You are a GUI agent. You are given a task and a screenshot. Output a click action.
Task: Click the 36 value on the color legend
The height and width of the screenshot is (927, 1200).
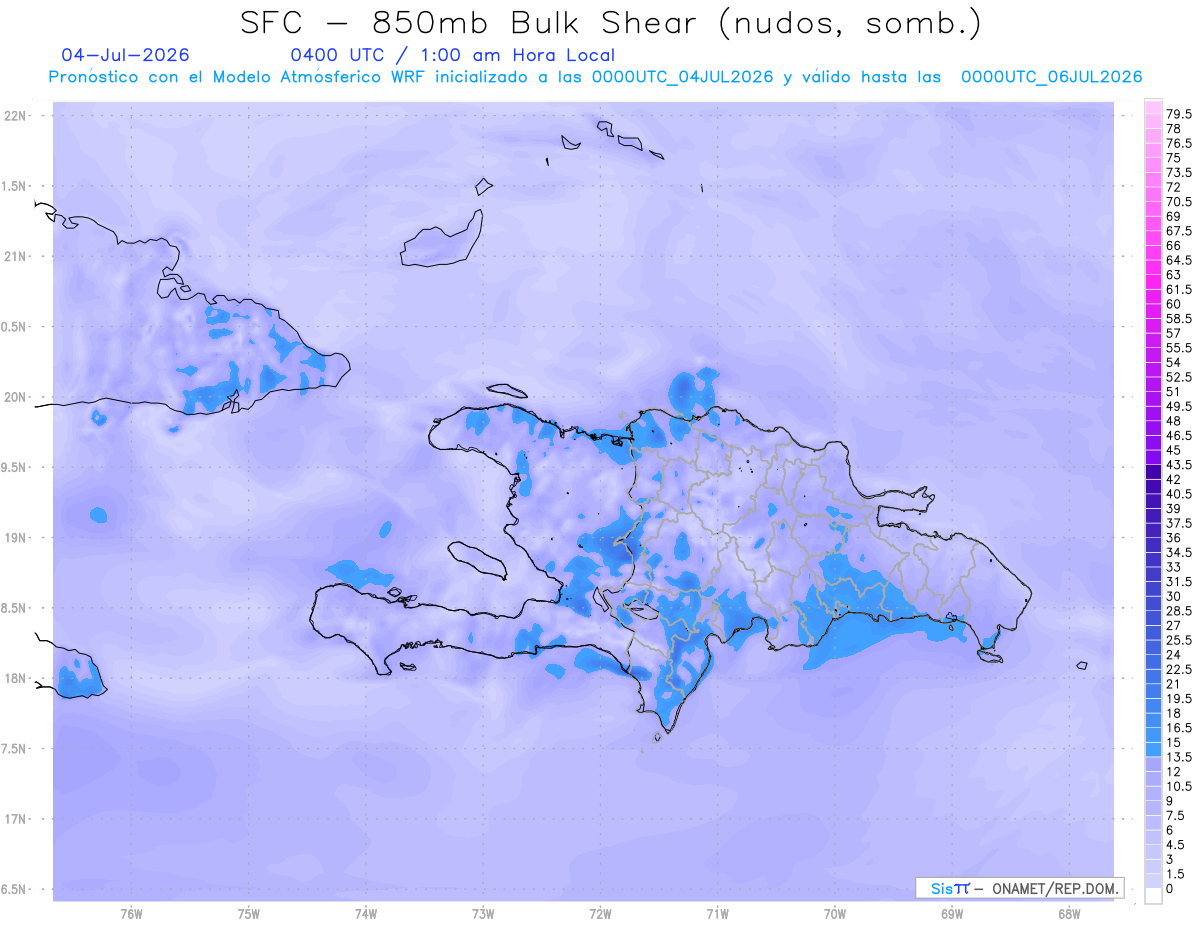1174,538
